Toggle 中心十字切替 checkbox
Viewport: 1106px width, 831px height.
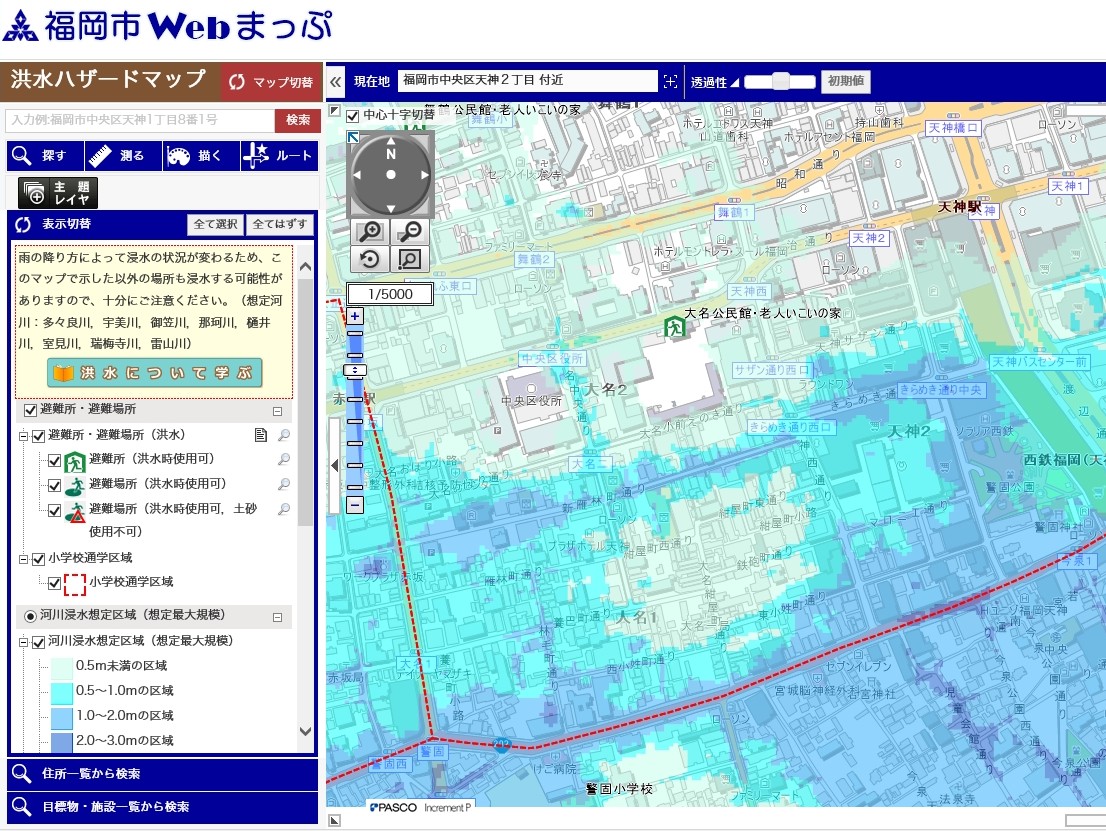pos(353,115)
